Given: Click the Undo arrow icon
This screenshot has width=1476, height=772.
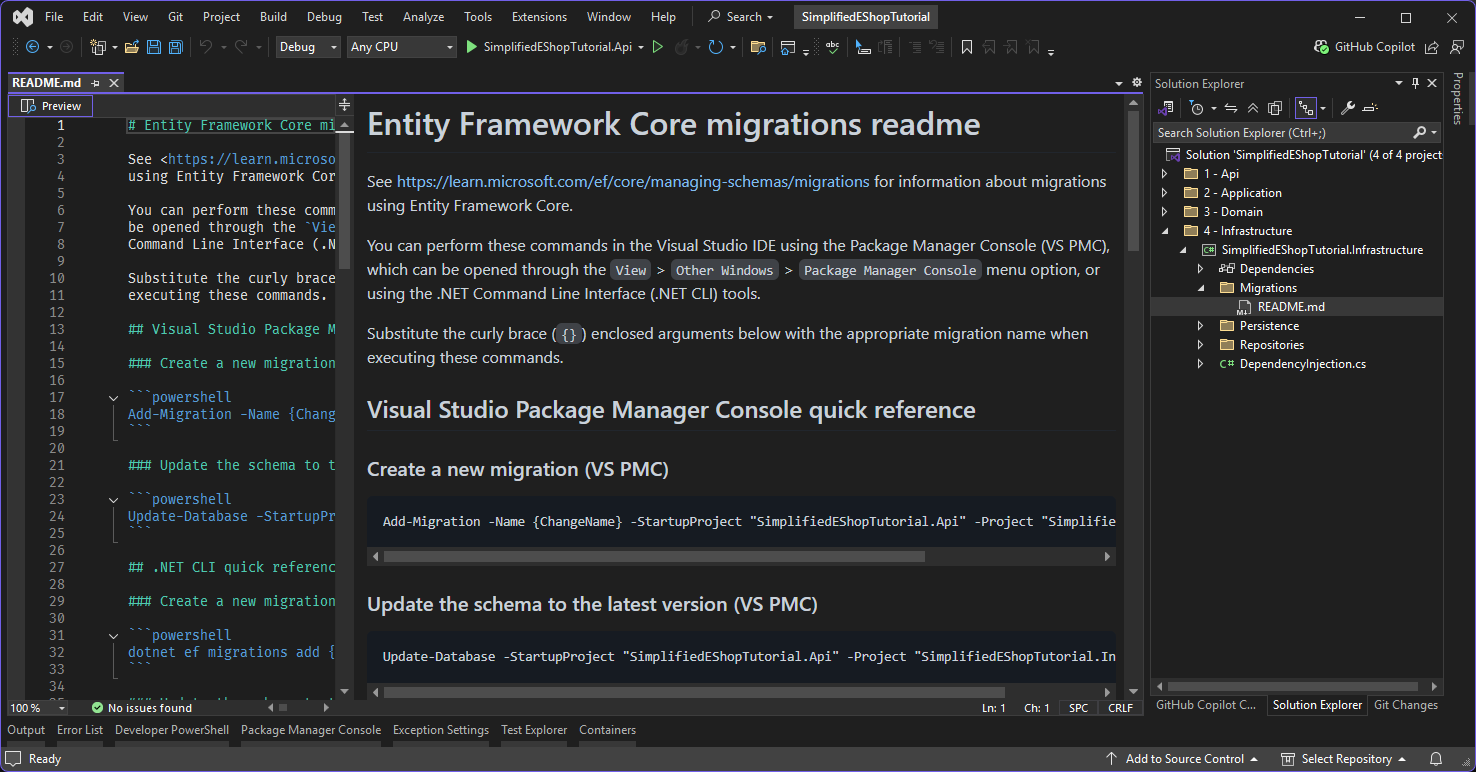Looking at the screenshot, I should tap(206, 47).
